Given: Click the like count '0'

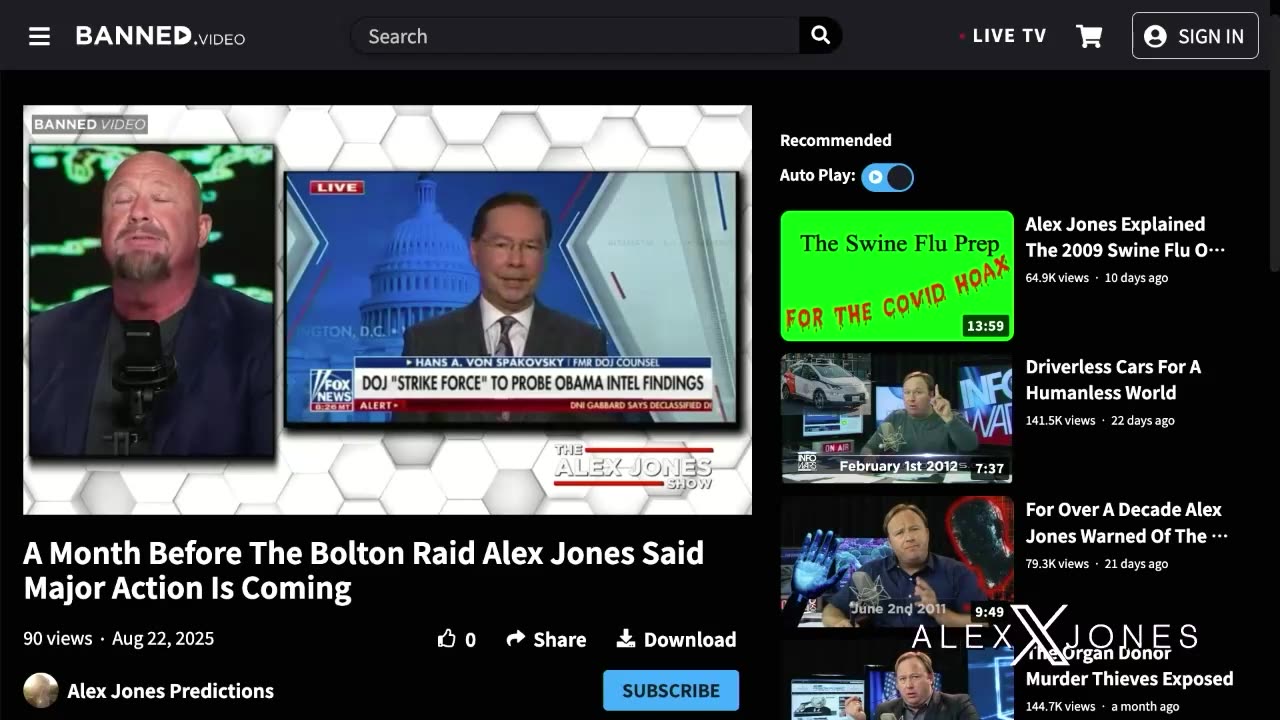Looking at the screenshot, I should 470,640.
